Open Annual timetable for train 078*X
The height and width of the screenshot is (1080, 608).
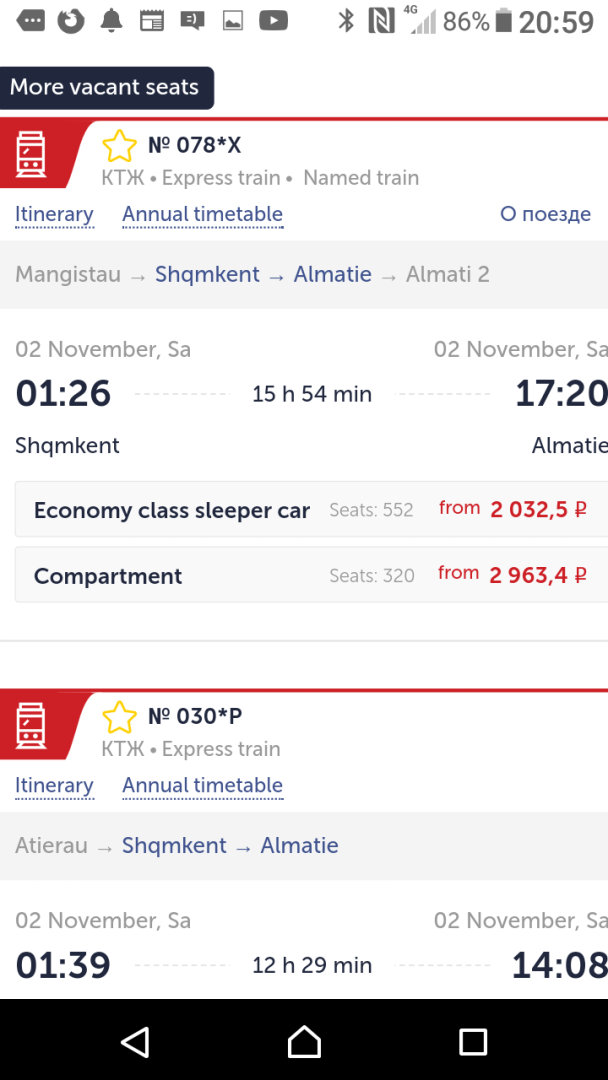(x=202, y=214)
